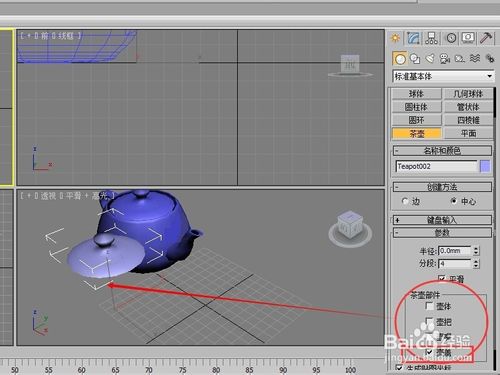This screenshot has height=375, width=500.
Task: Click the 半径 value field
Action: coord(454,251)
